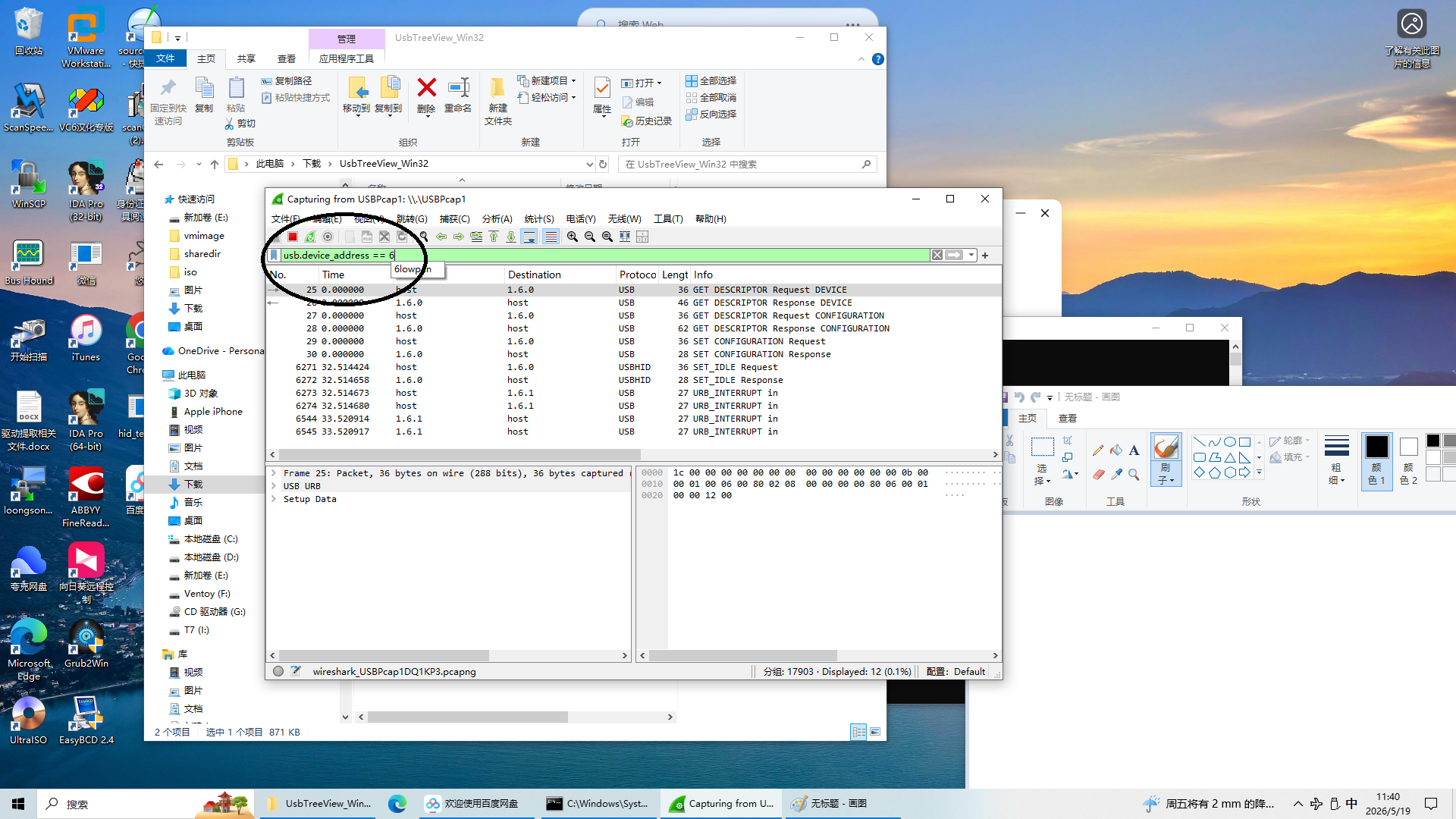
Task: Open Wireshark 捕获(C) capture menu
Action: click(454, 219)
